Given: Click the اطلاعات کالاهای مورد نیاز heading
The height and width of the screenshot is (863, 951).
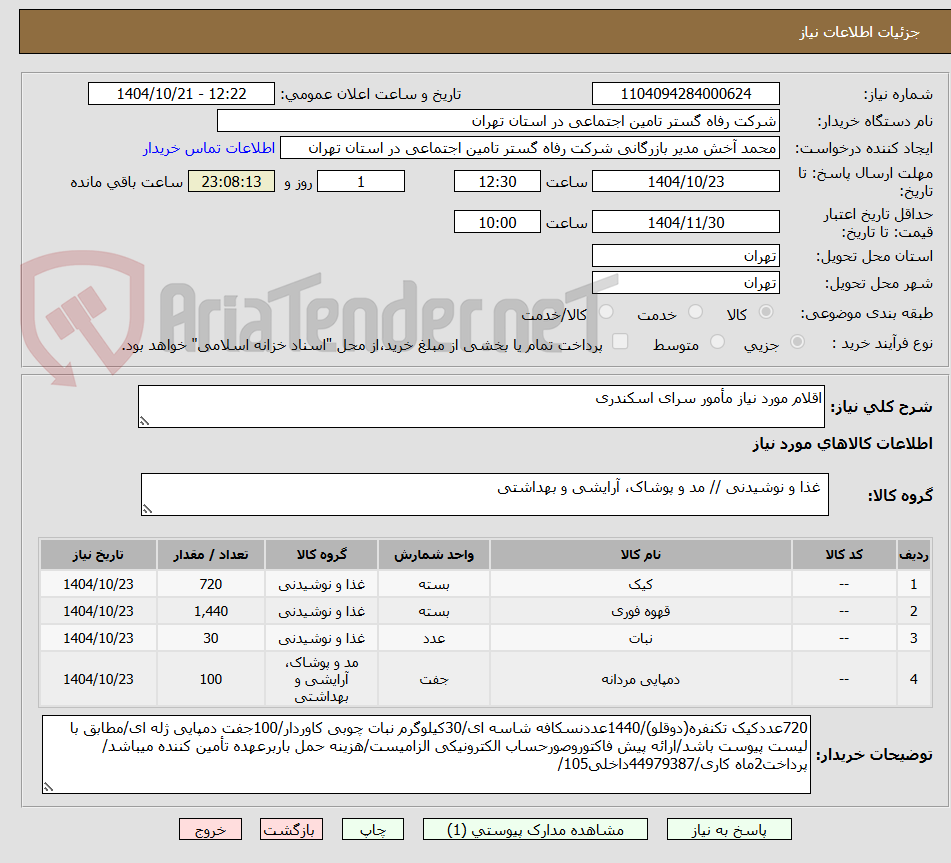Looking at the screenshot, I should pyautogui.click(x=842, y=444).
